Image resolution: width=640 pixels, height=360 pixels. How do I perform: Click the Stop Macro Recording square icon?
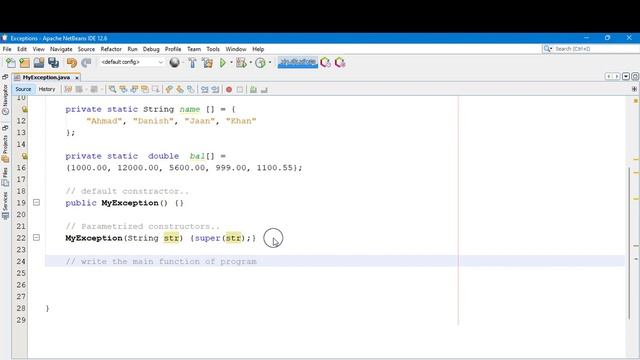(x=240, y=89)
